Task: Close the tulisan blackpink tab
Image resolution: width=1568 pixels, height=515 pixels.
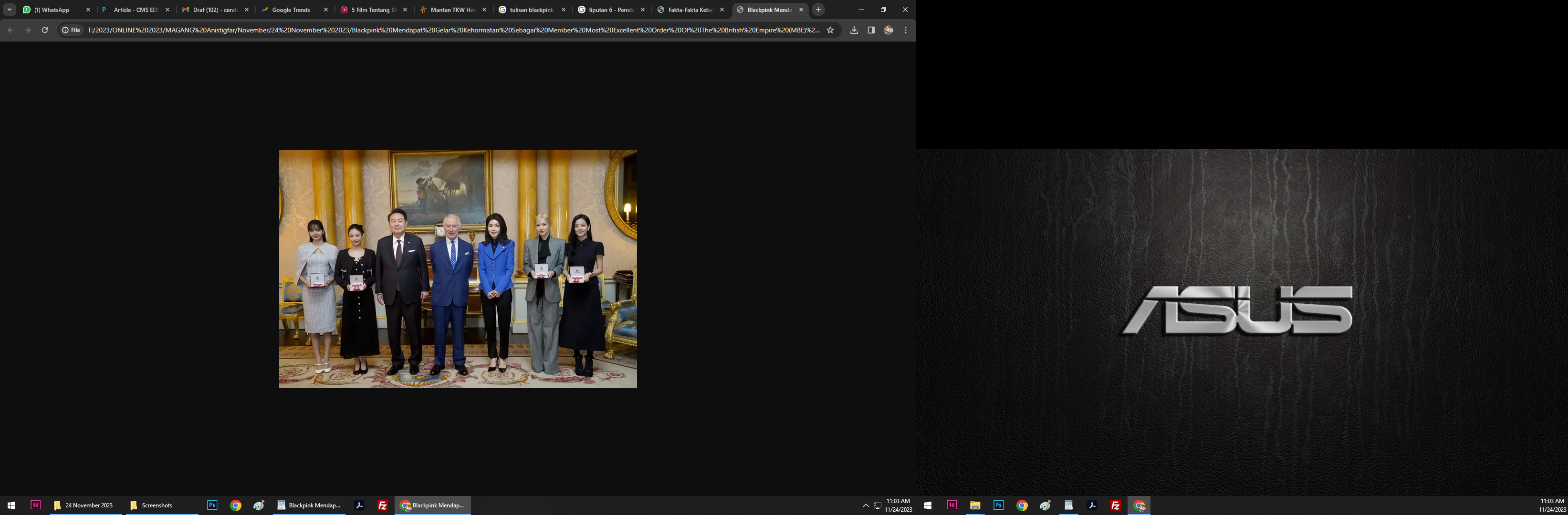Action: 564,10
